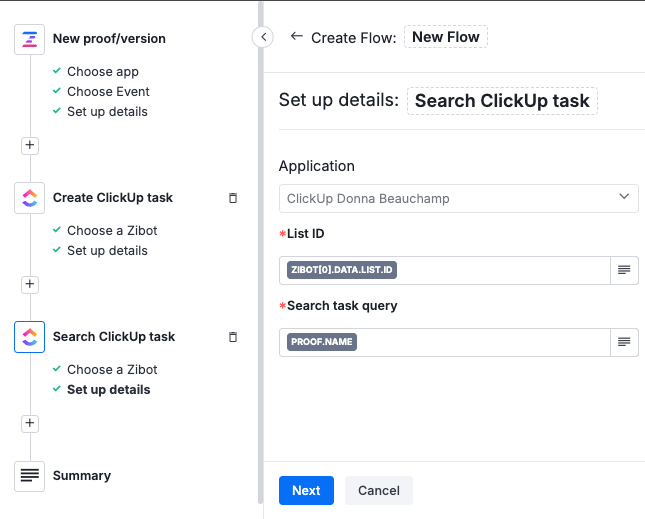Screen dimensions: 645x519
Task: Open the New proof/version trigger icon
Action: coord(30,39)
